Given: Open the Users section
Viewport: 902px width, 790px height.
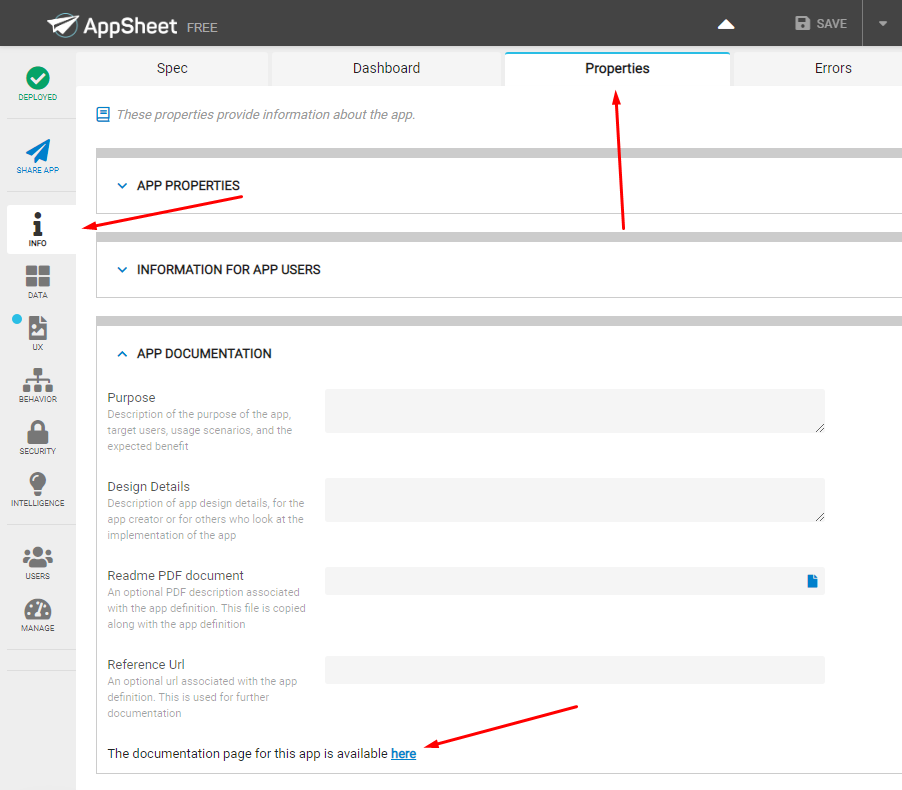Looking at the screenshot, I should point(37,563).
